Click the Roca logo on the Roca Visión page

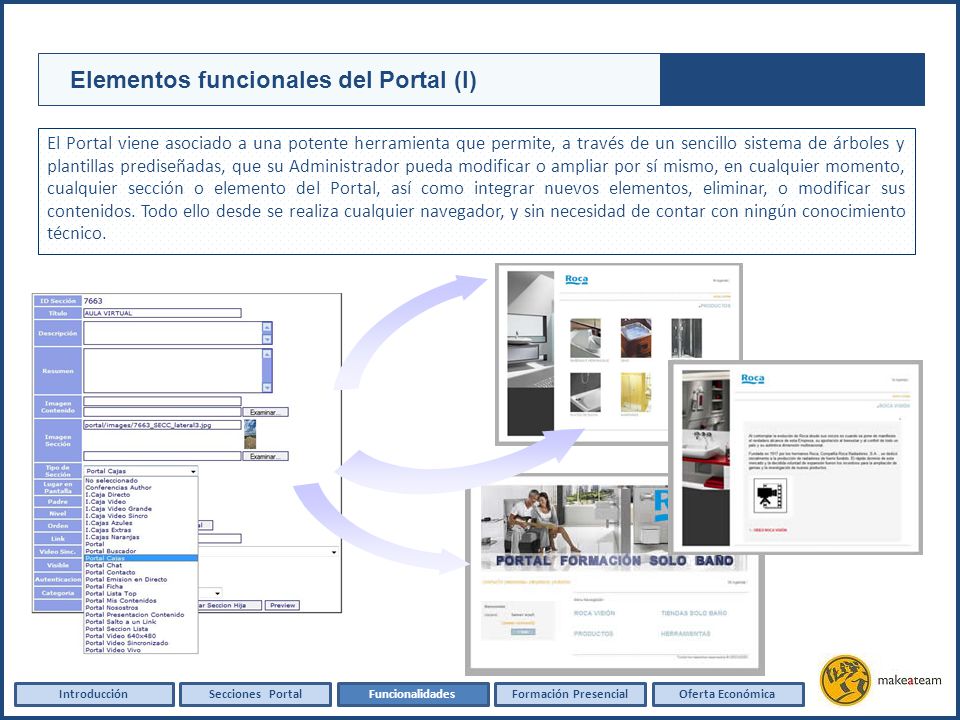coord(752,378)
